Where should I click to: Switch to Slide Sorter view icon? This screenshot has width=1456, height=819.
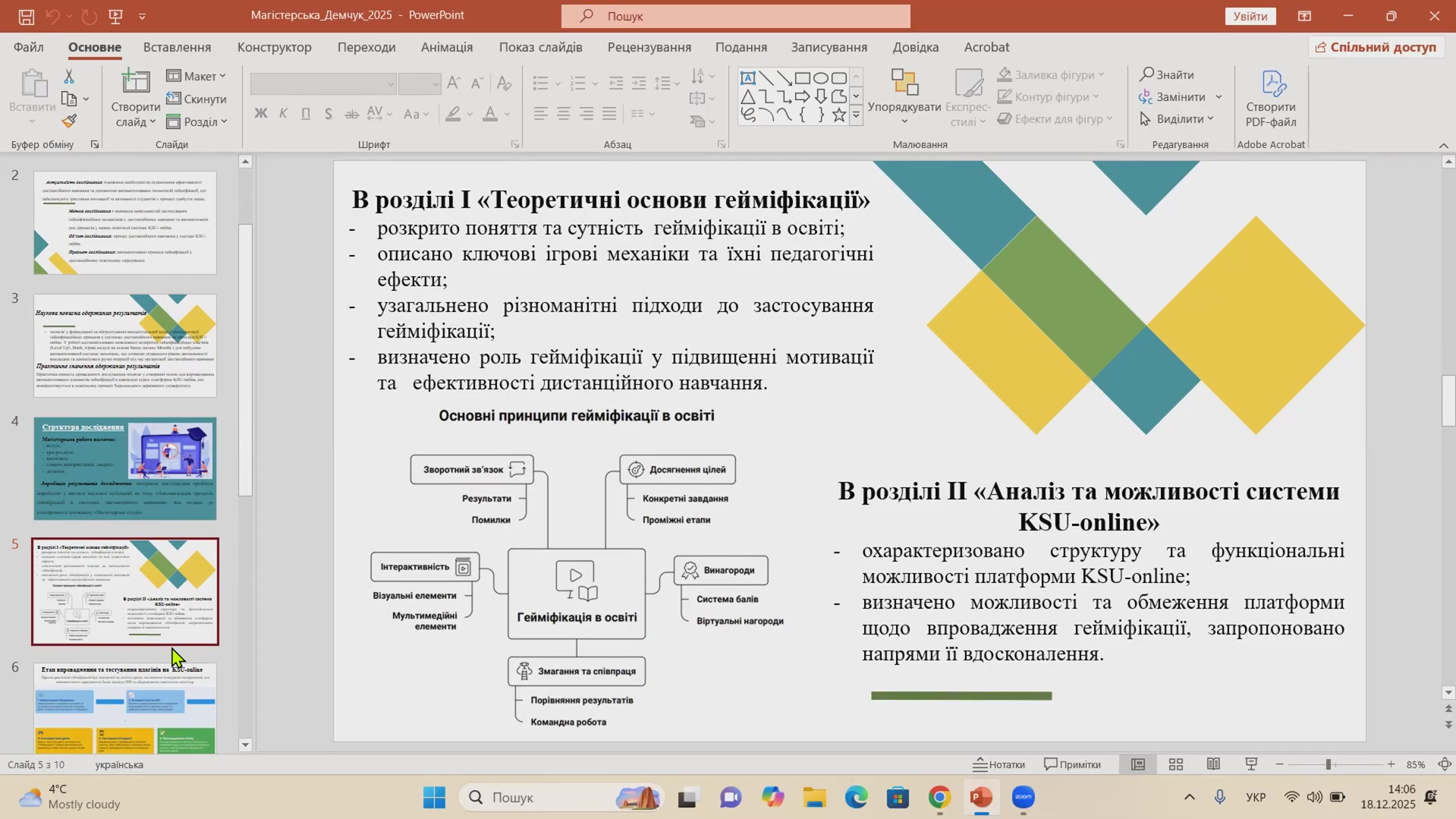click(x=1175, y=764)
